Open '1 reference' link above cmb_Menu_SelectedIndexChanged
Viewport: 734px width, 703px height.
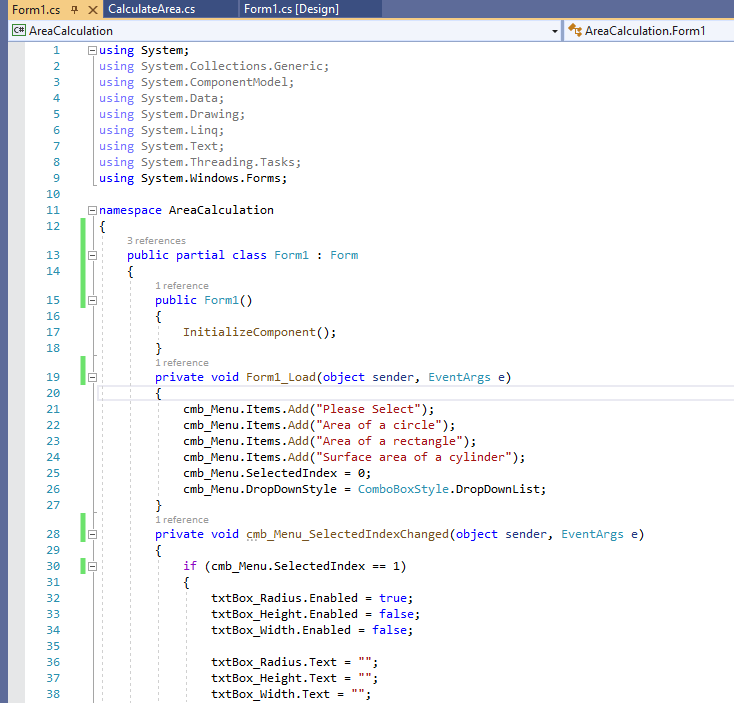tap(182, 520)
